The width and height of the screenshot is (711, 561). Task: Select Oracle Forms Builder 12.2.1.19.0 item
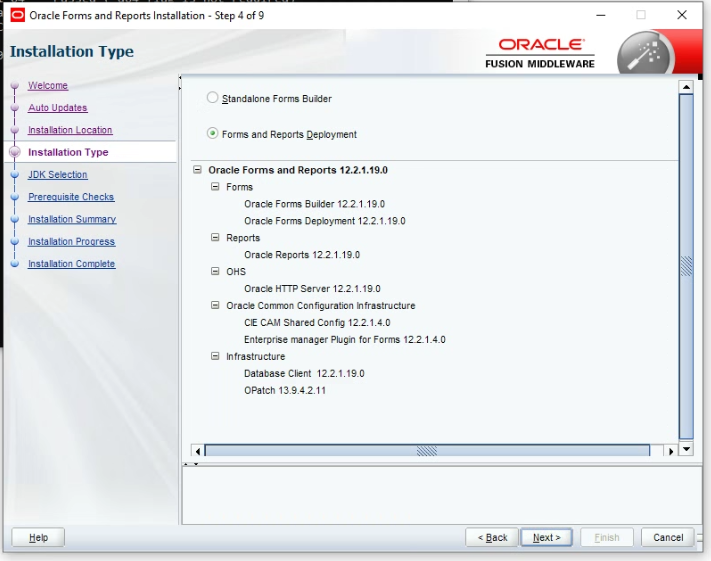[x=314, y=204]
